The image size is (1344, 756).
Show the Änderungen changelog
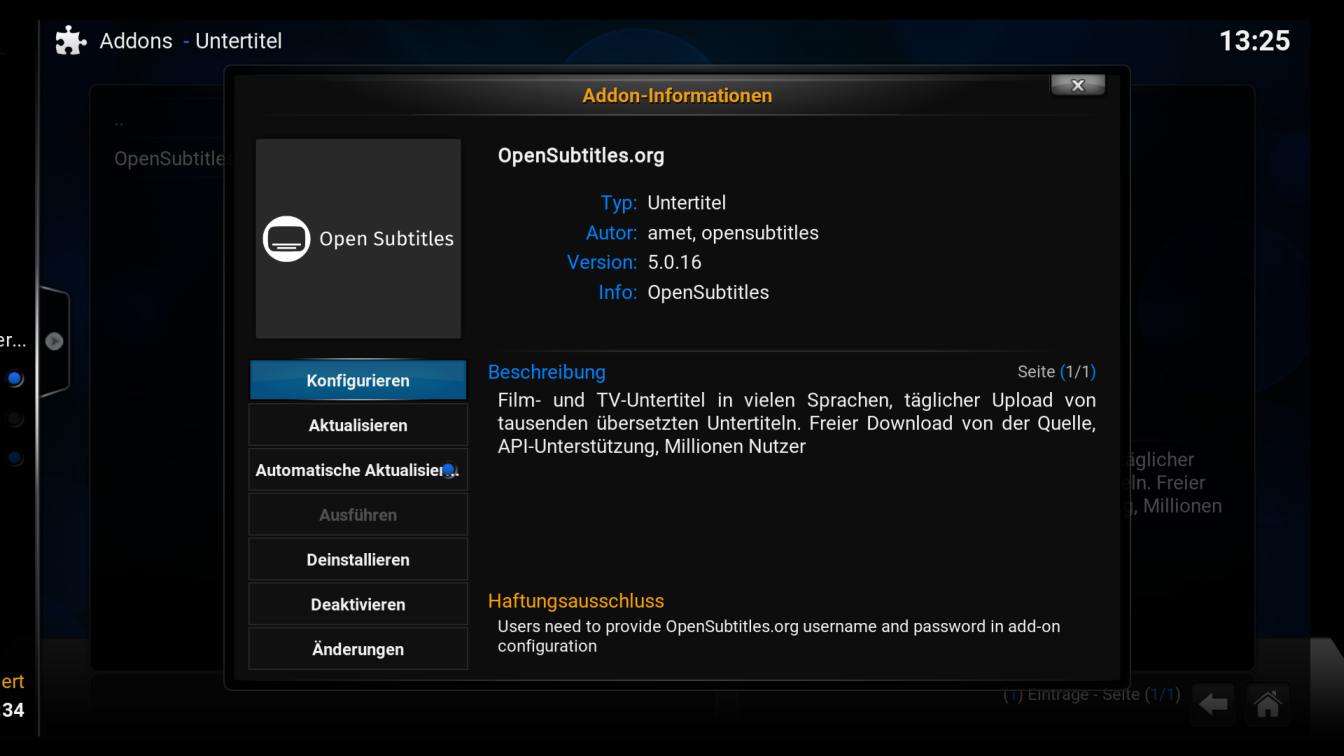(x=358, y=650)
